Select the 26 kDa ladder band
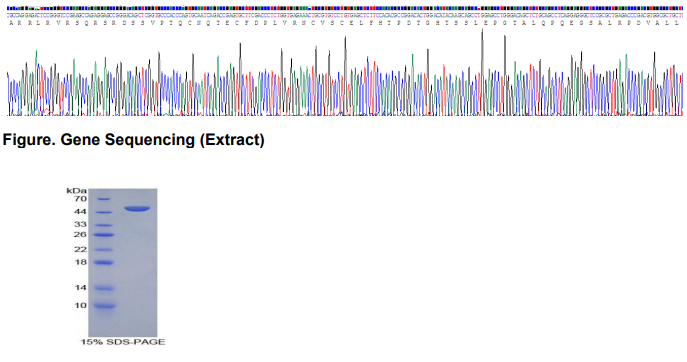687x362 pixels. click(x=103, y=235)
